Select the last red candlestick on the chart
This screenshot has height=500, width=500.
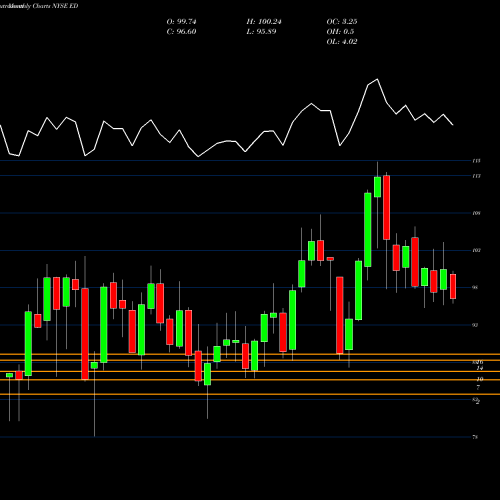pos(453,286)
